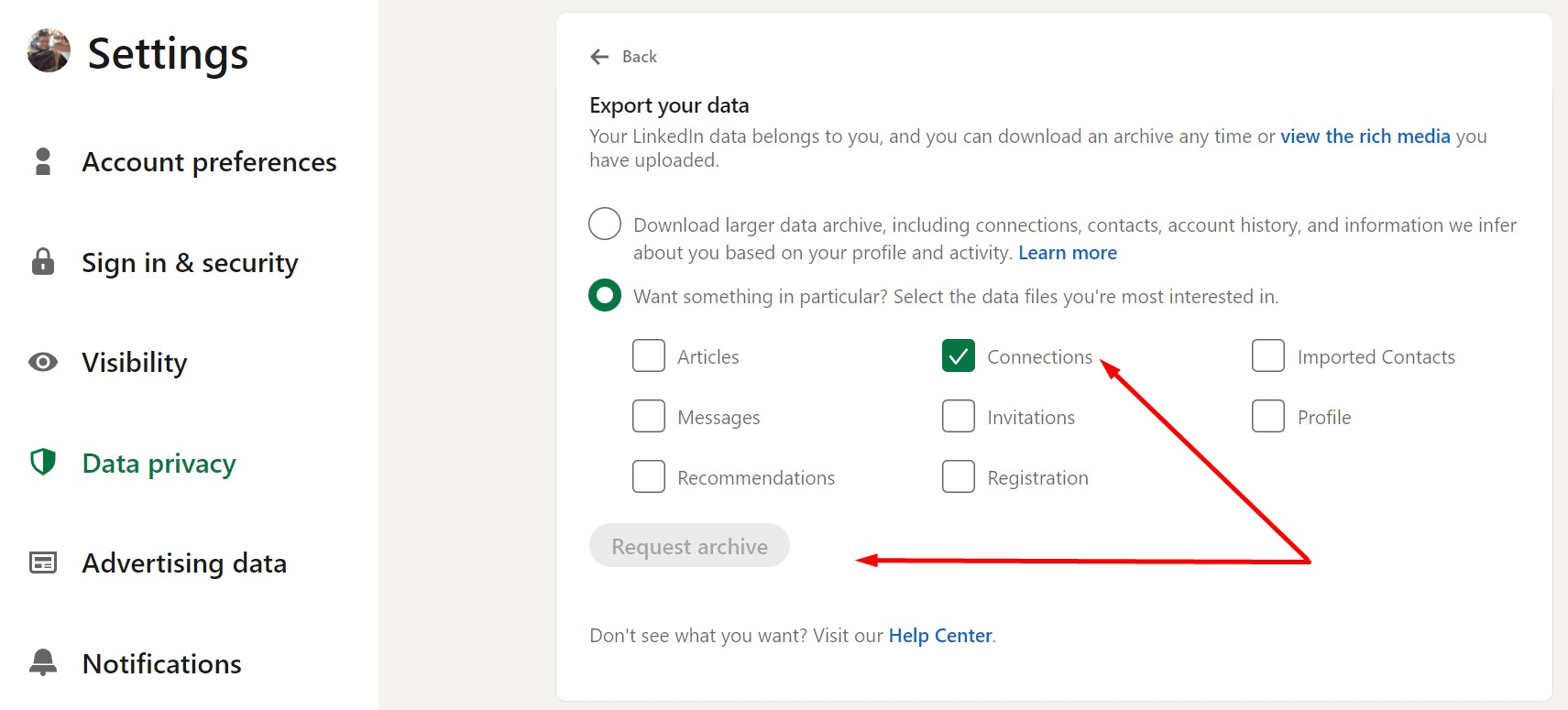Viewport: 1568px width, 710px height.
Task: Select the Want something in particular radio option
Action: pyautogui.click(x=605, y=295)
